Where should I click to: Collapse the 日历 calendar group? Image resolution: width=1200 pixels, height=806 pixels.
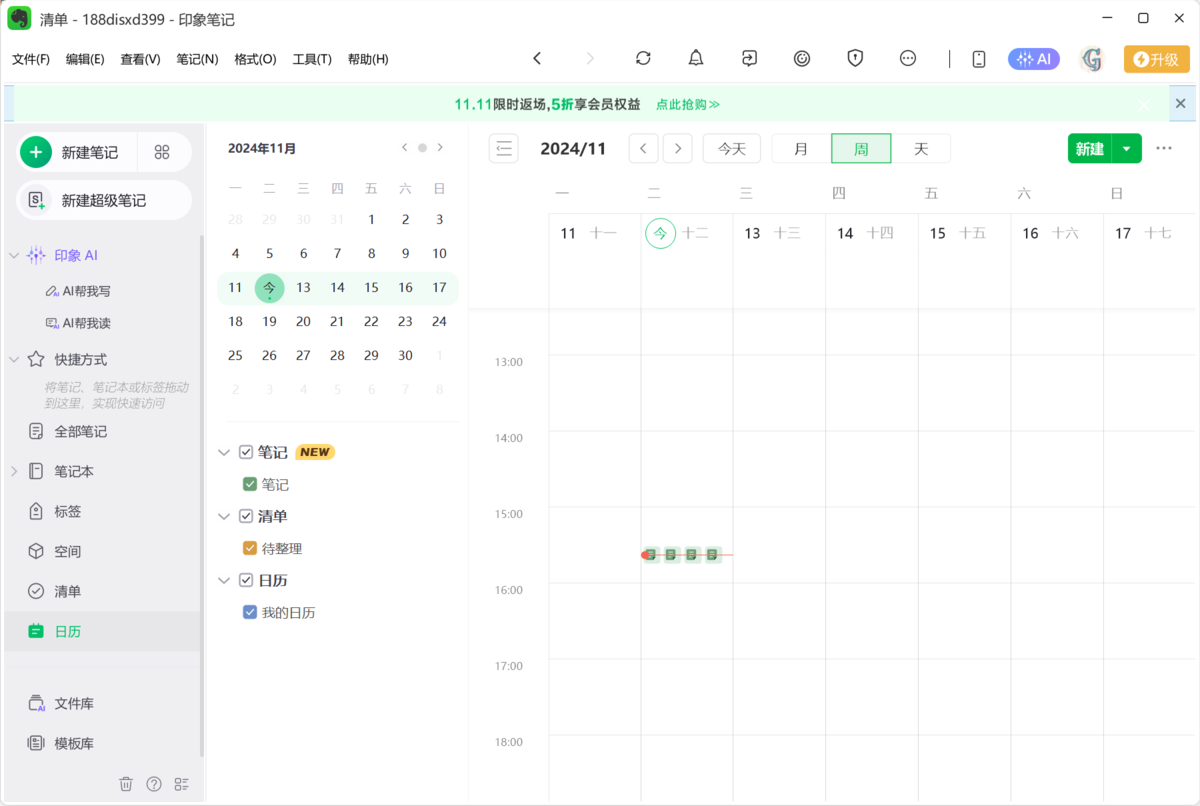[224, 580]
